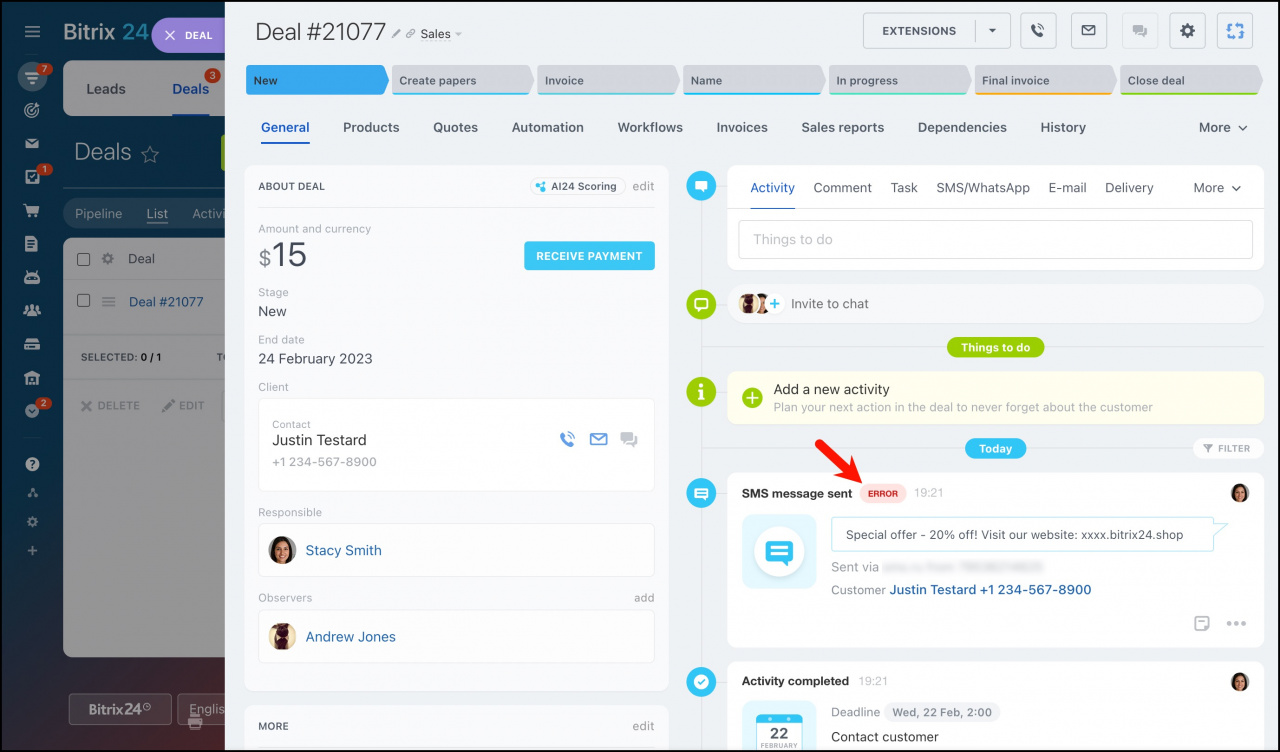Select the Comment tab in timeline

(842, 188)
